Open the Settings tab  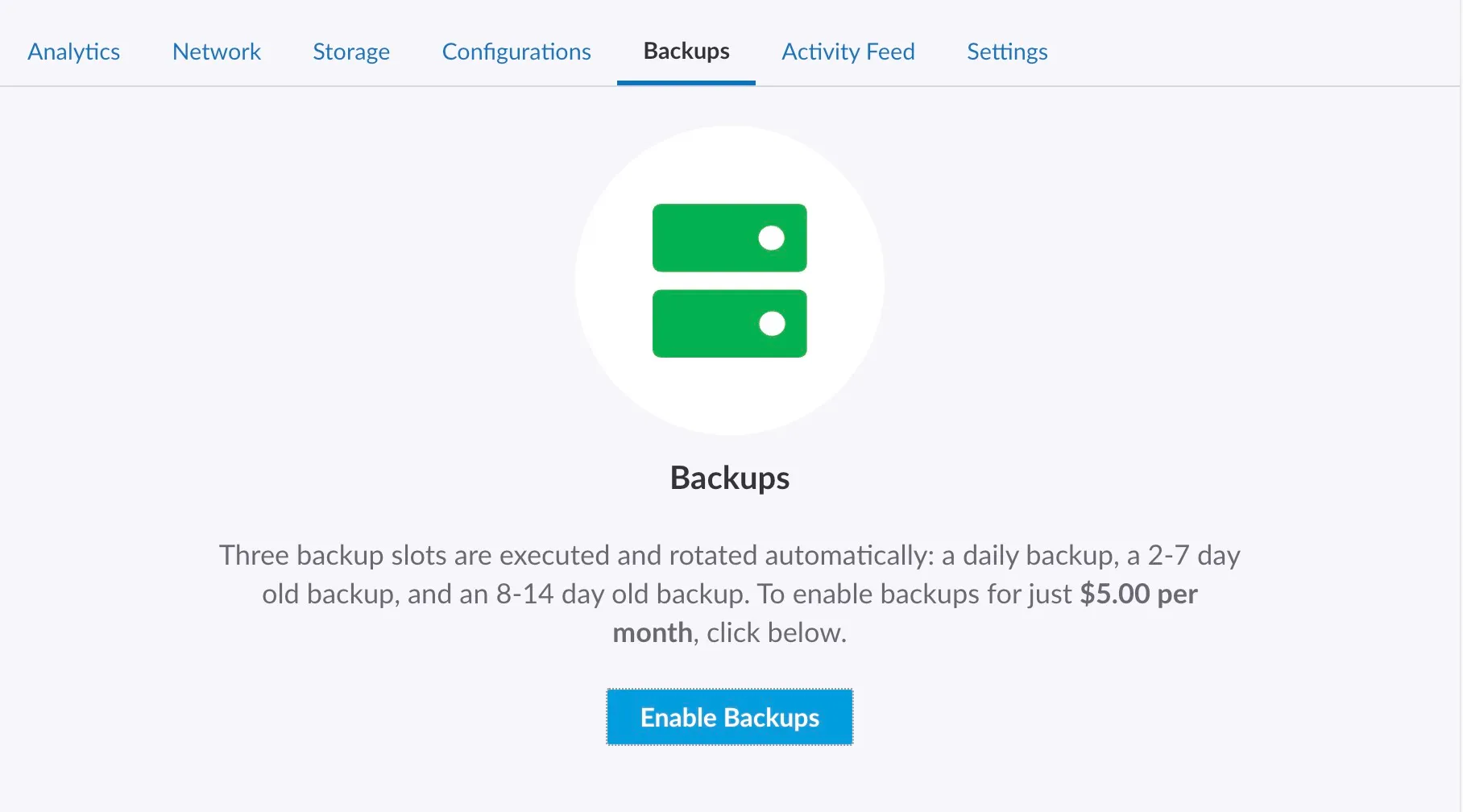click(1007, 52)
